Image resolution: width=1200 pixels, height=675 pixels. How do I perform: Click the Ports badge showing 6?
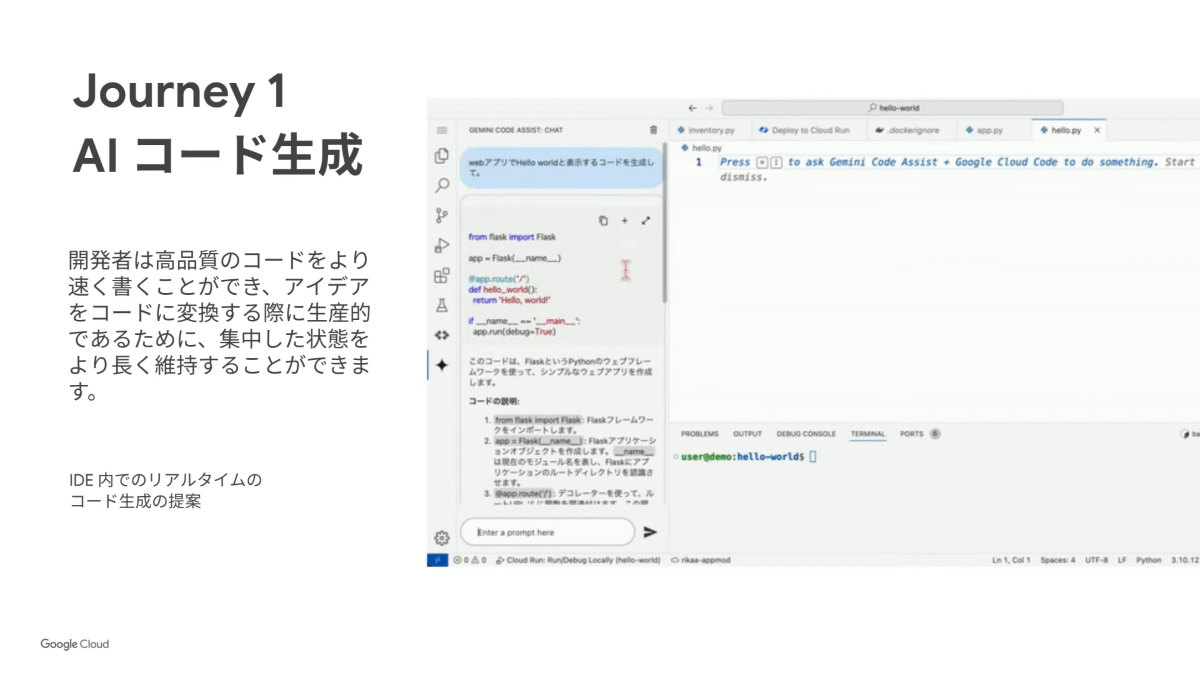pyautogui.click(x=935, y=434)
